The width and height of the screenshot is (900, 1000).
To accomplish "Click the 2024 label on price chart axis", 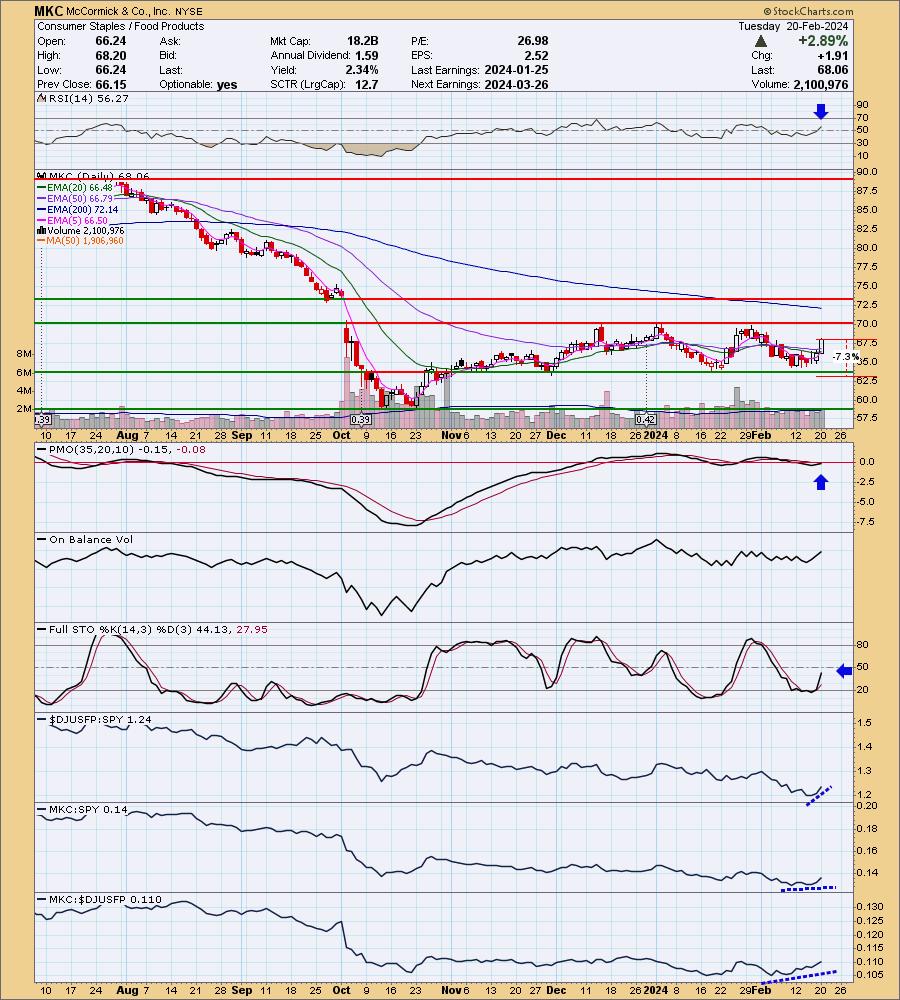I will click(x=655, y=435).
